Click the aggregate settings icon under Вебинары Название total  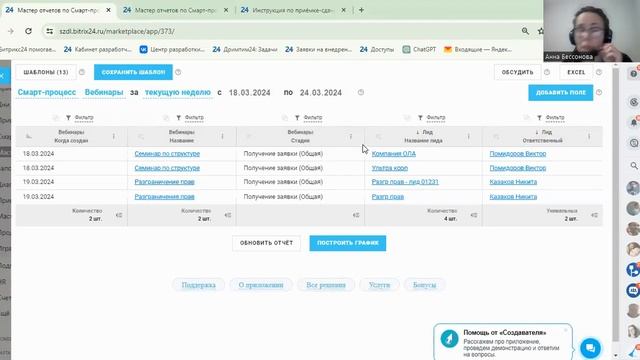tap(228, 215)
